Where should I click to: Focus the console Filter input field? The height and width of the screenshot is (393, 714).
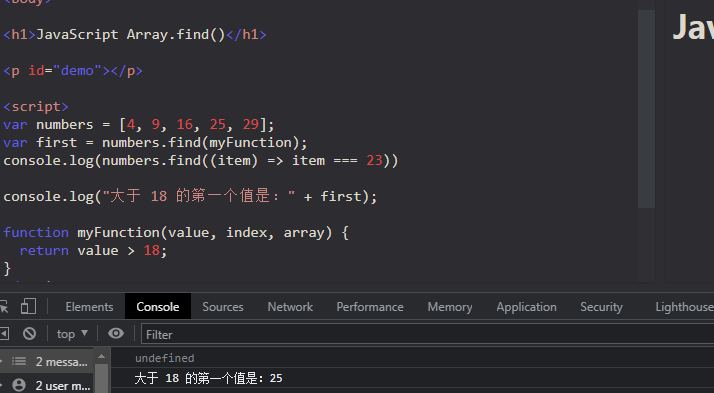click(x=428, y=334)
